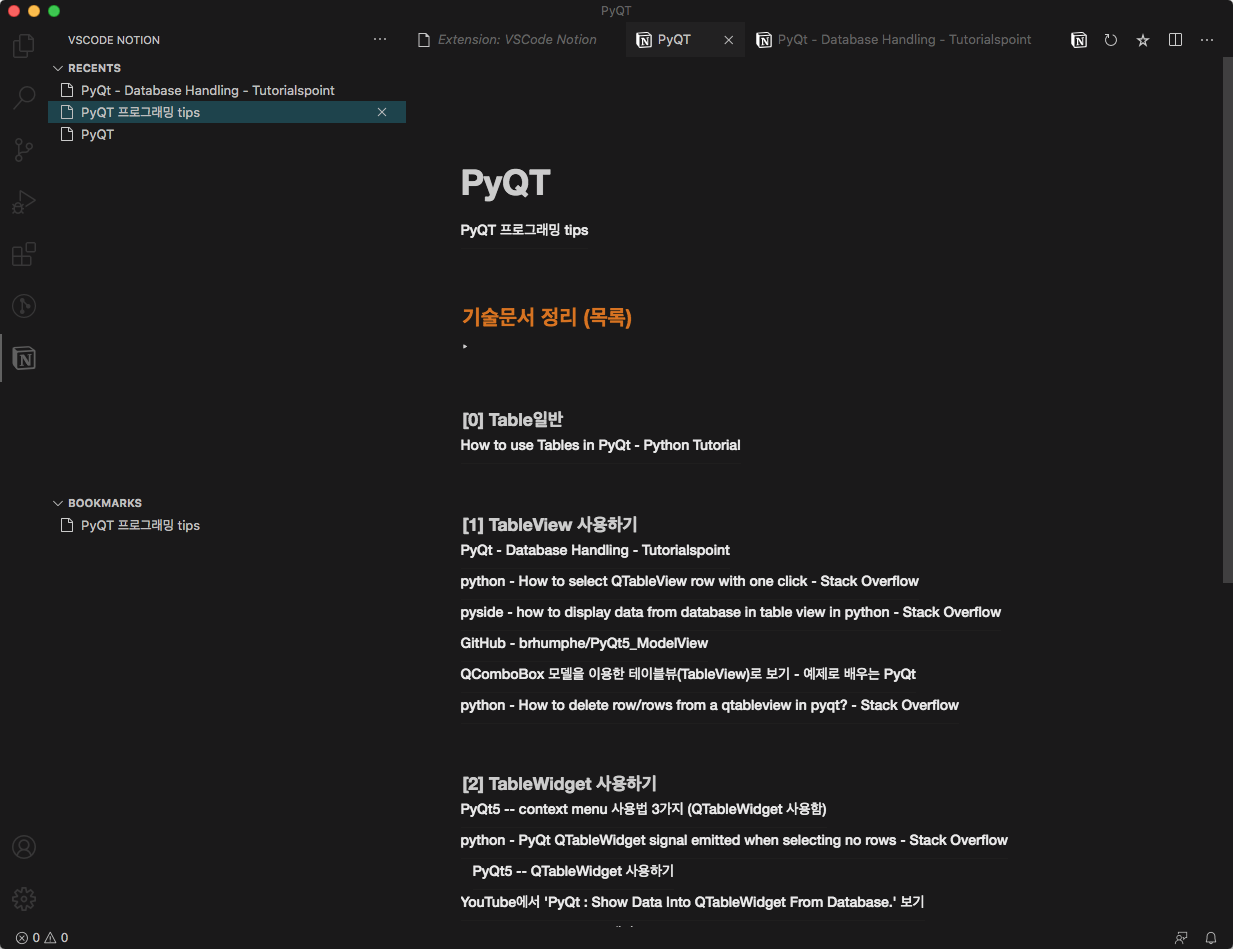Switch to PyQt - Database Handling tab
Screen dimensions: 1233x949
point(894,40)
